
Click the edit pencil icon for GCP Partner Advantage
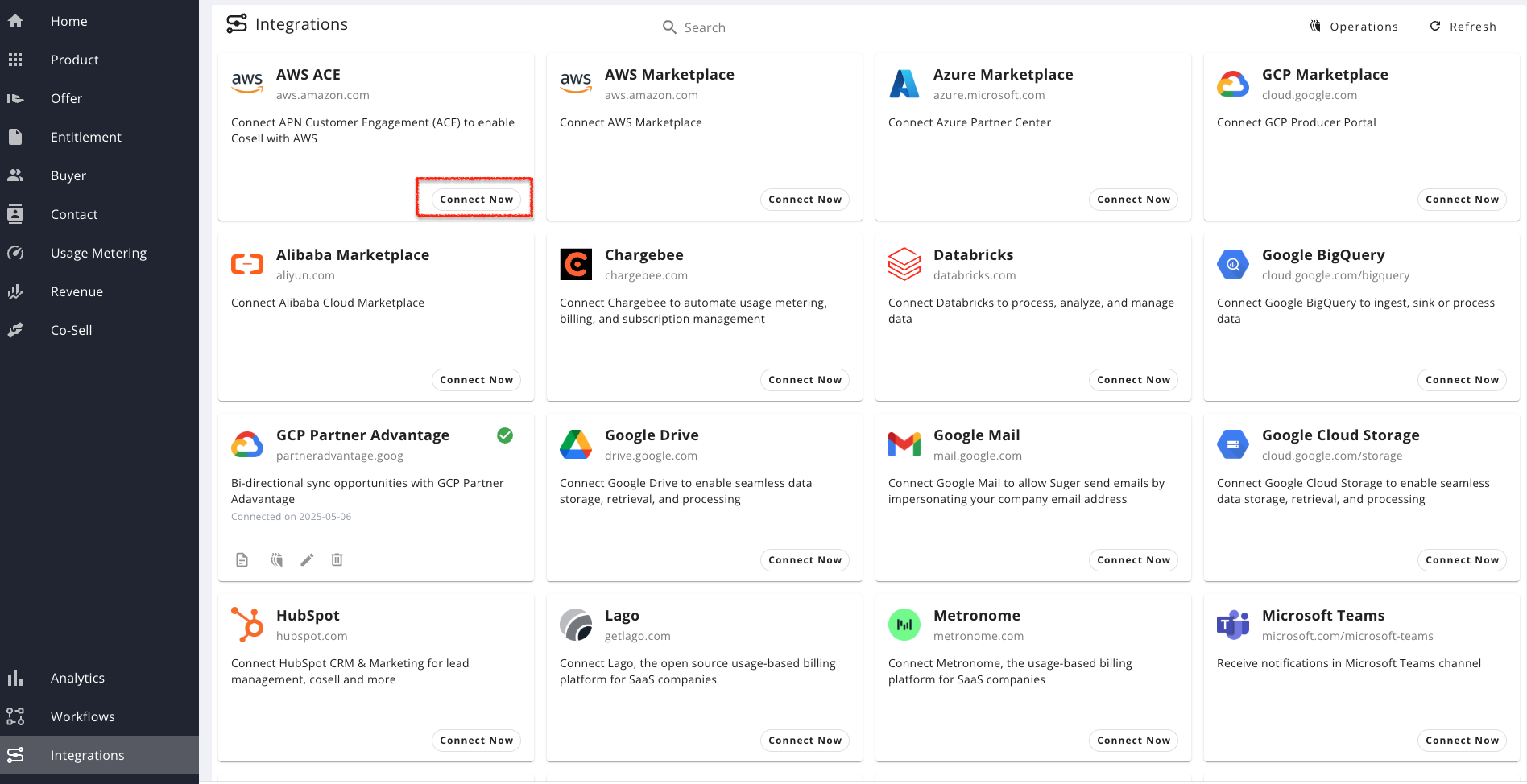pyautogui.click(x=307, y=560)
